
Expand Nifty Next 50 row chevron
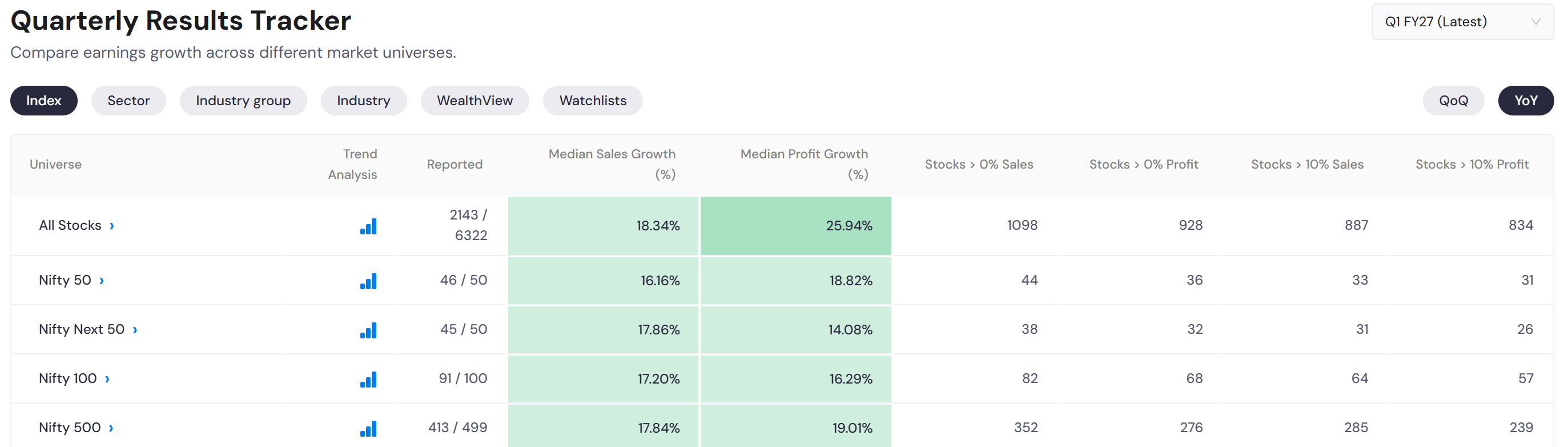click(135, 330)
